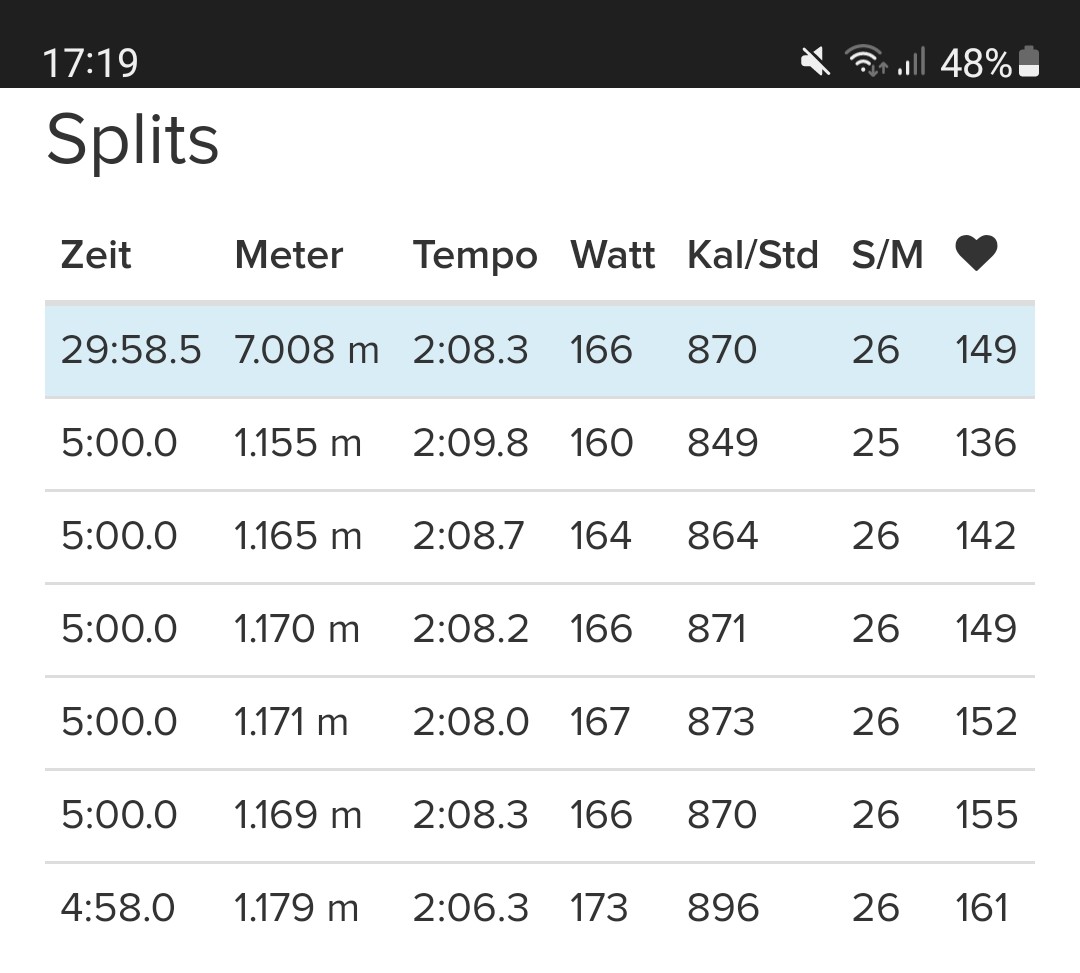This screenshot has height=973, width=1080.
Task: Tap the final 4:58.0 split row
Action: [x=540, y=908]
